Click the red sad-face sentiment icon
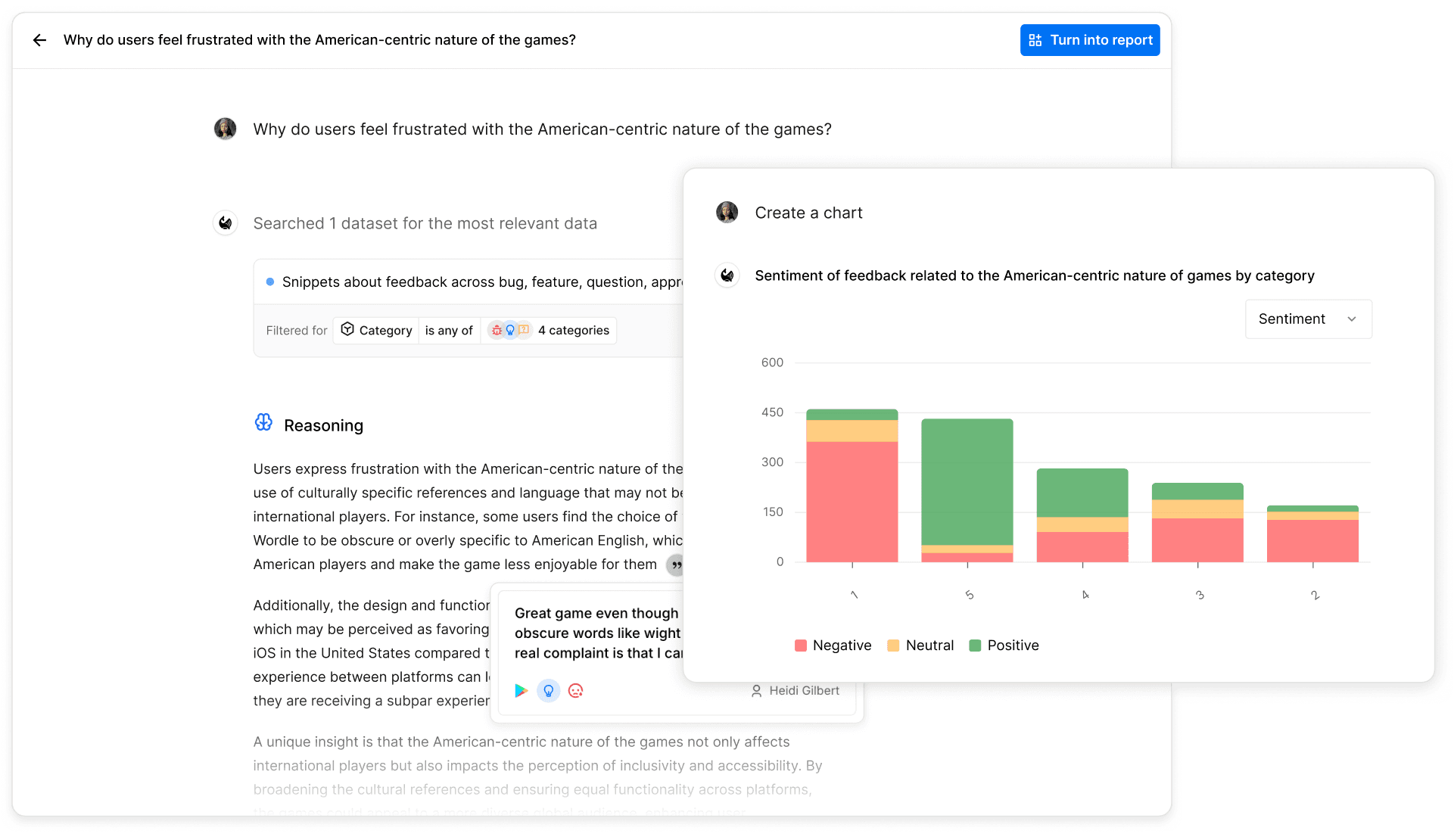The image size is (1454, 840). (576, 690)
